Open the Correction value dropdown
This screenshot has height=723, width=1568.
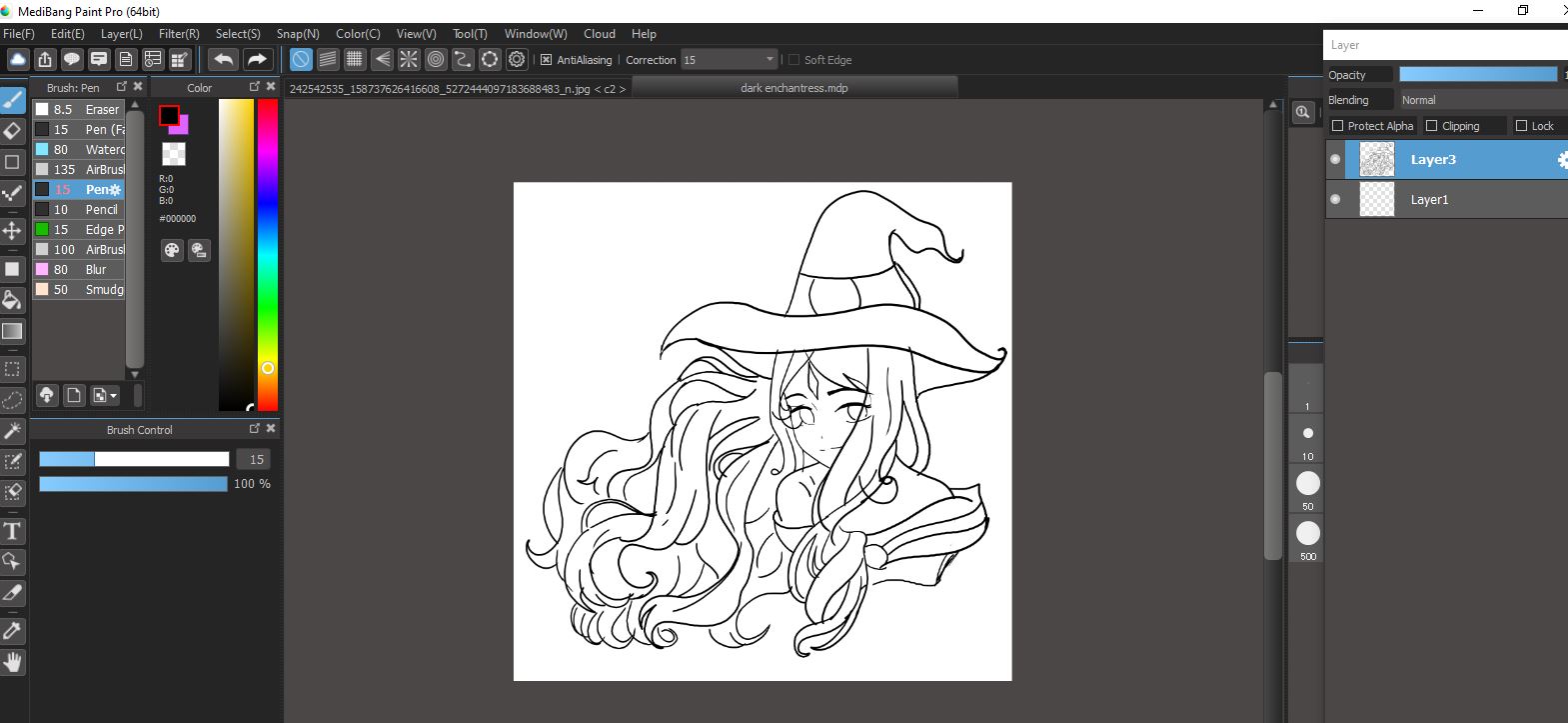click(729, 60)
